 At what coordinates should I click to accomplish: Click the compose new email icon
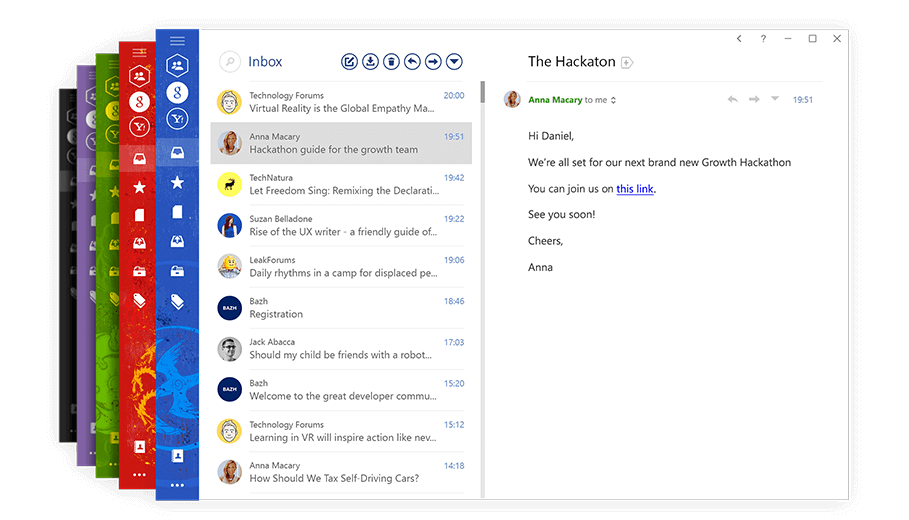349,62
